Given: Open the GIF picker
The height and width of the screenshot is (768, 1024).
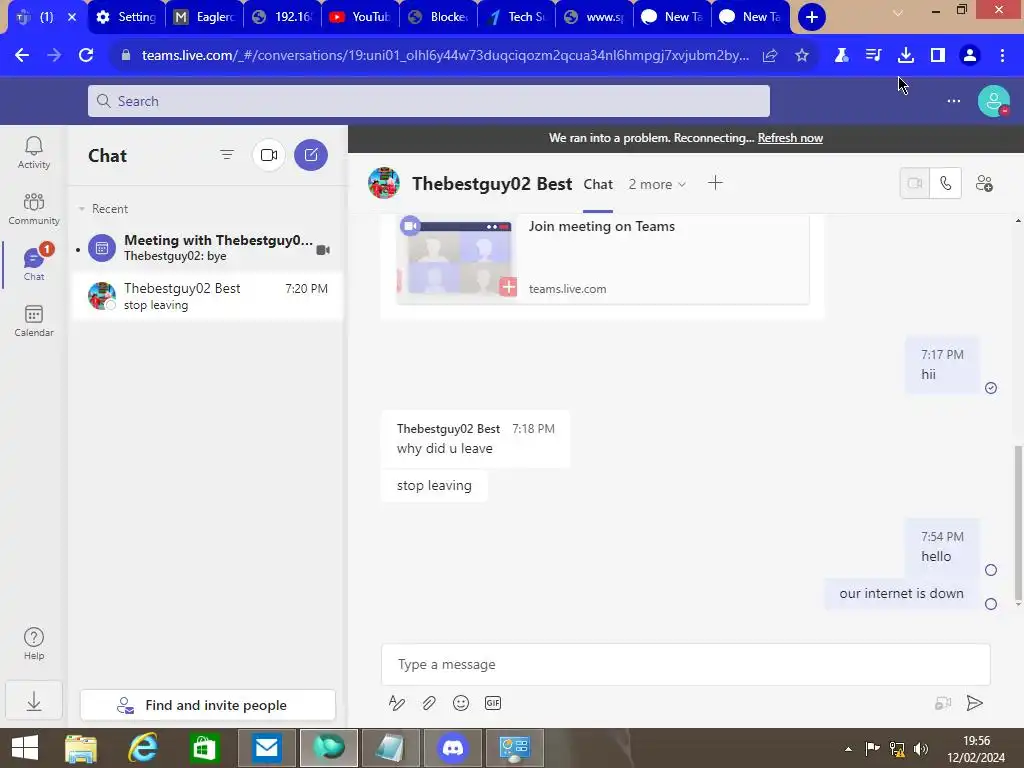Looking at the screenshot, I should [493, 703].
